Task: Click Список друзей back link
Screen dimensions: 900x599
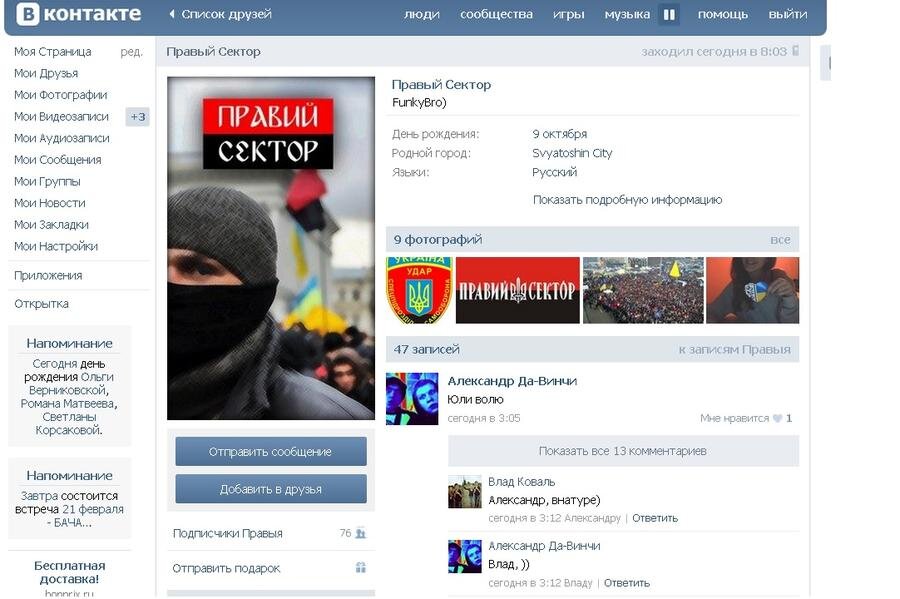Action: click(226, 14)
